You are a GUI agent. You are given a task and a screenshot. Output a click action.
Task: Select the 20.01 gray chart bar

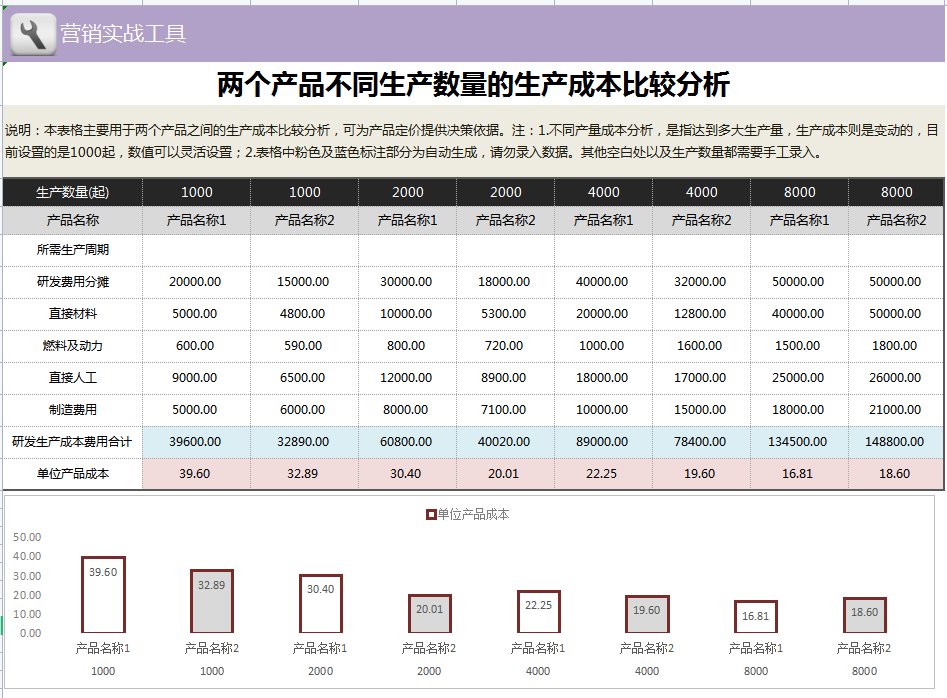tap(429, 613)
